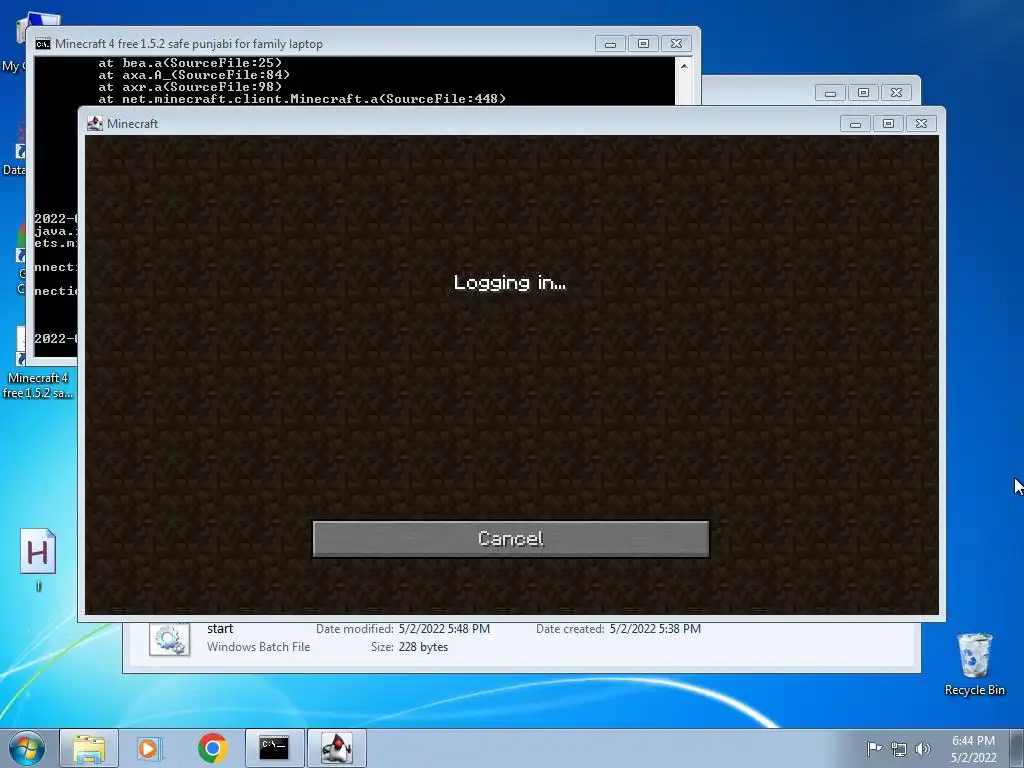The width and height of the screenshot is (1024, 768).
Task: Switch to the command prompt taskbar button
Action: point(274,748)
